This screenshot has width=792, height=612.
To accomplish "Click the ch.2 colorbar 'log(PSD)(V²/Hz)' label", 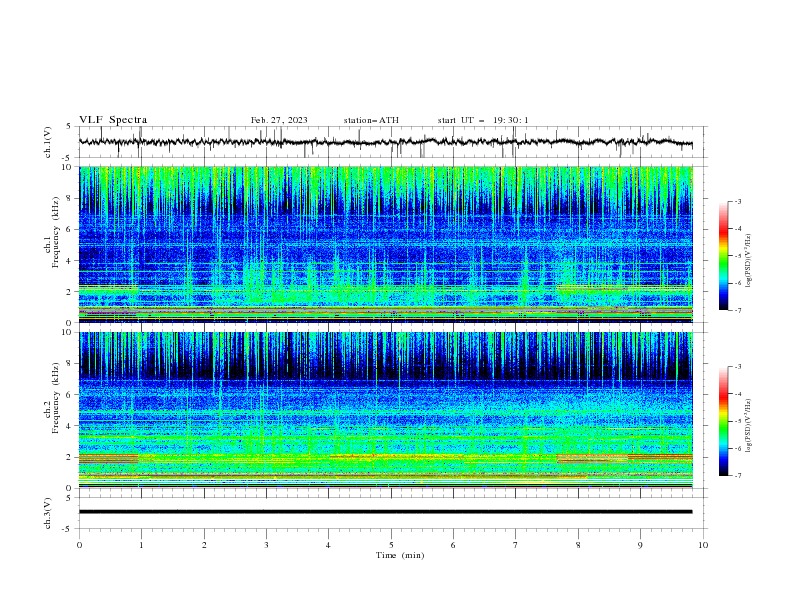I will (748, 426).
